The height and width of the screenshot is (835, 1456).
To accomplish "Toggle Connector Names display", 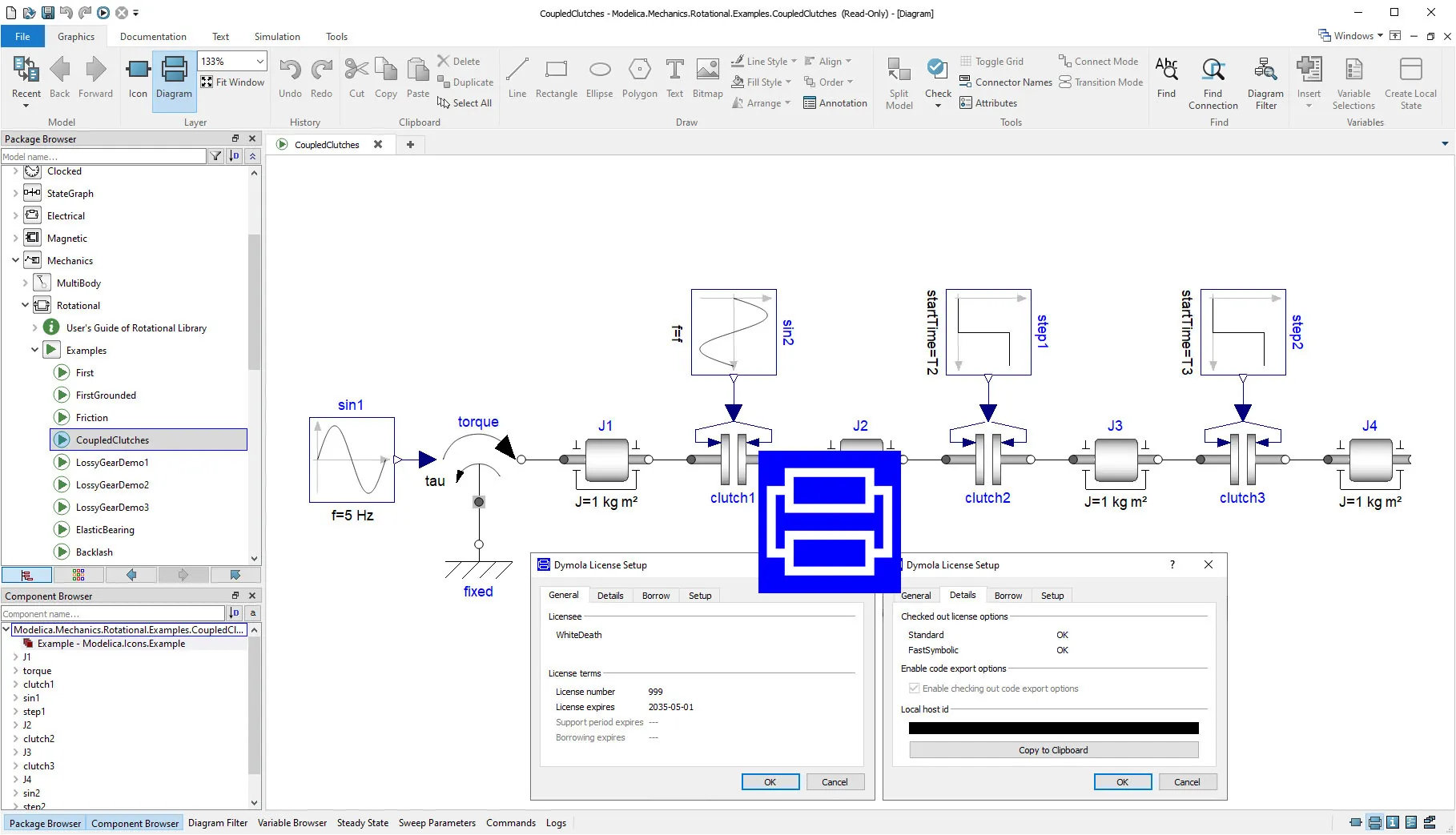I will [x=1006, y=82].
